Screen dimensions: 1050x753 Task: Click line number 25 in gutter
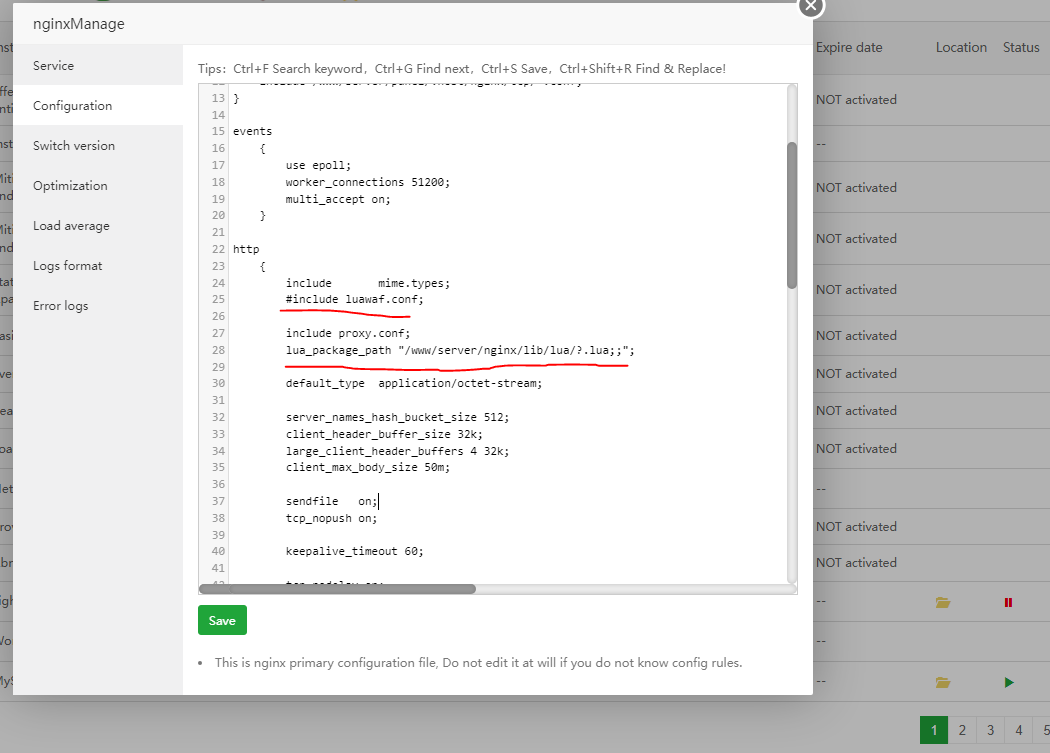click(218, 299)
